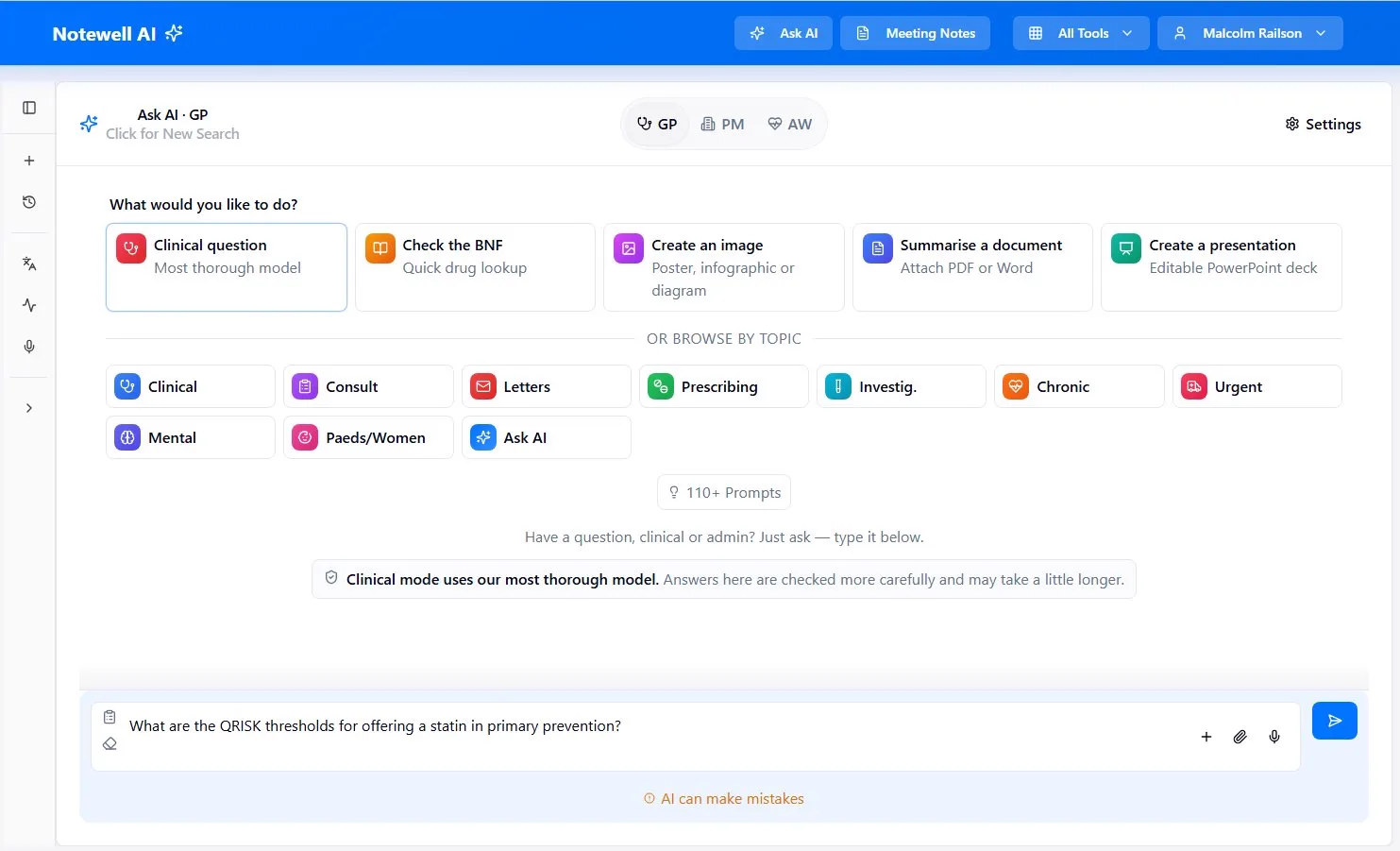Viewport: 1400px width, 851px height.
Task: Attach a file with the paperclip icon
Action: (1240, 737)
